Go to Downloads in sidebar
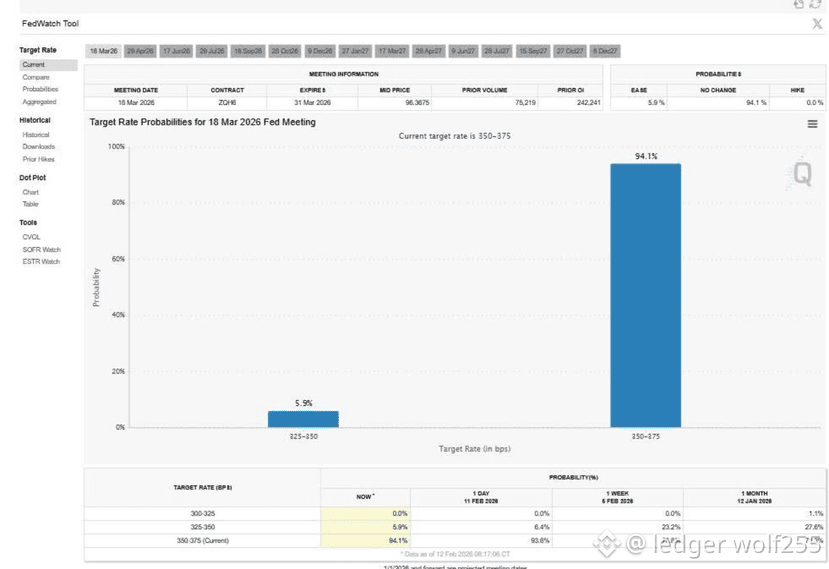This screenshot has width=829, height=569. (x=39, y=146)
